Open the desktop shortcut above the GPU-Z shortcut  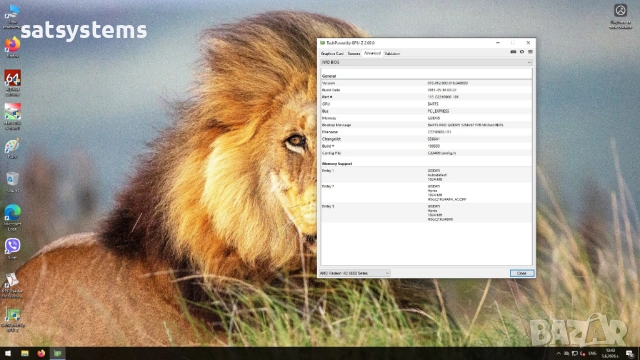(12, 285)
